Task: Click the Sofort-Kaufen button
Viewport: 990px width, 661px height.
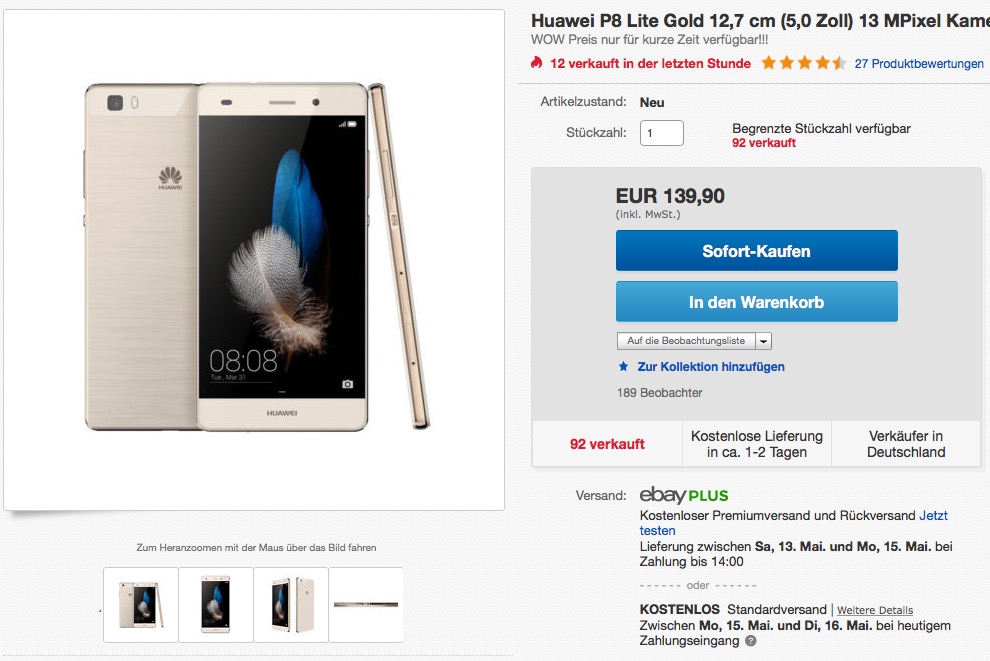Action: pyautogui.click(x=756, y=251)
